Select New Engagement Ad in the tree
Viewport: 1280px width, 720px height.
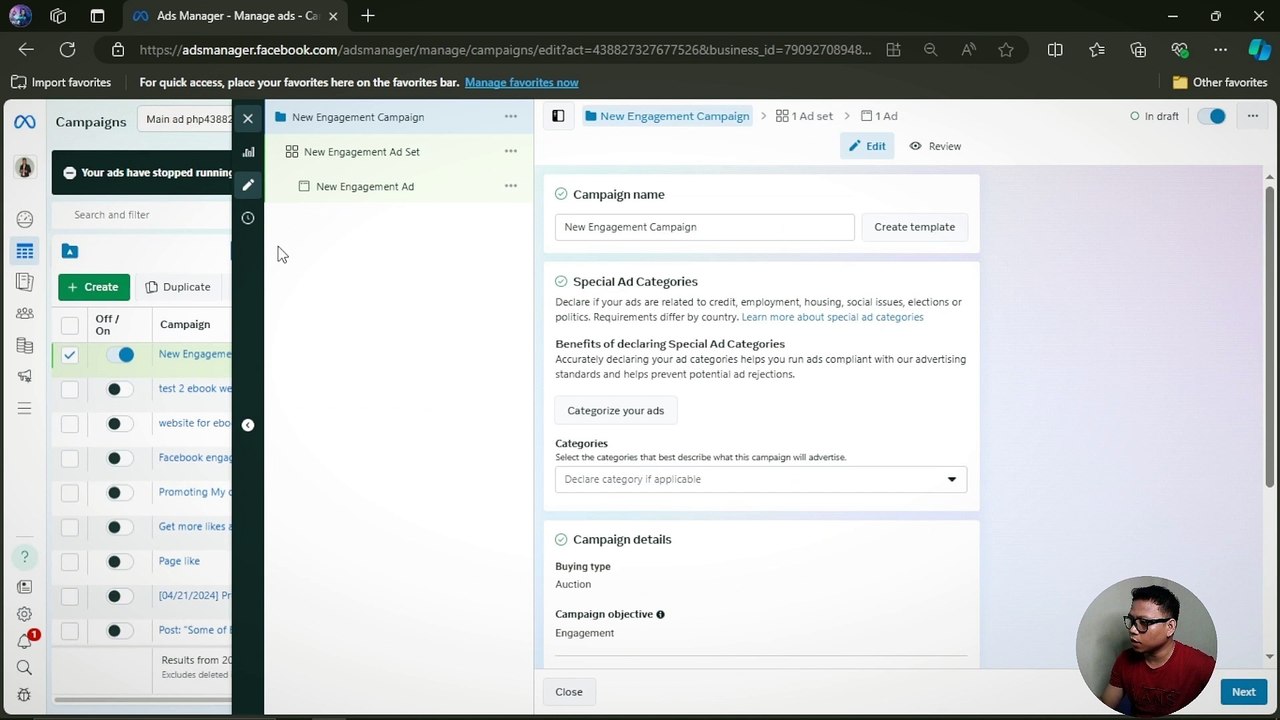(364, 186)
